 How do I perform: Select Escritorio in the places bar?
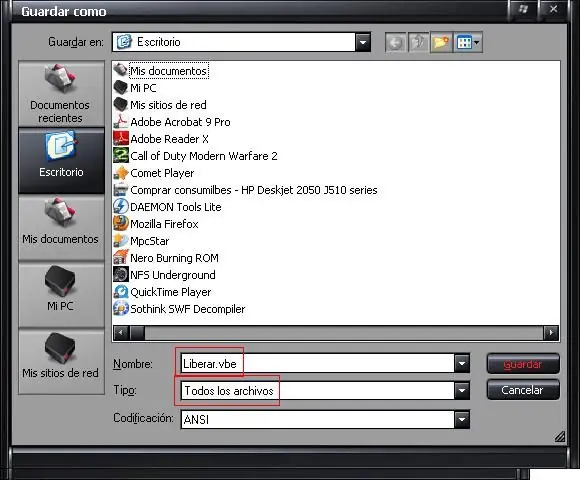[x=61, y=161]
